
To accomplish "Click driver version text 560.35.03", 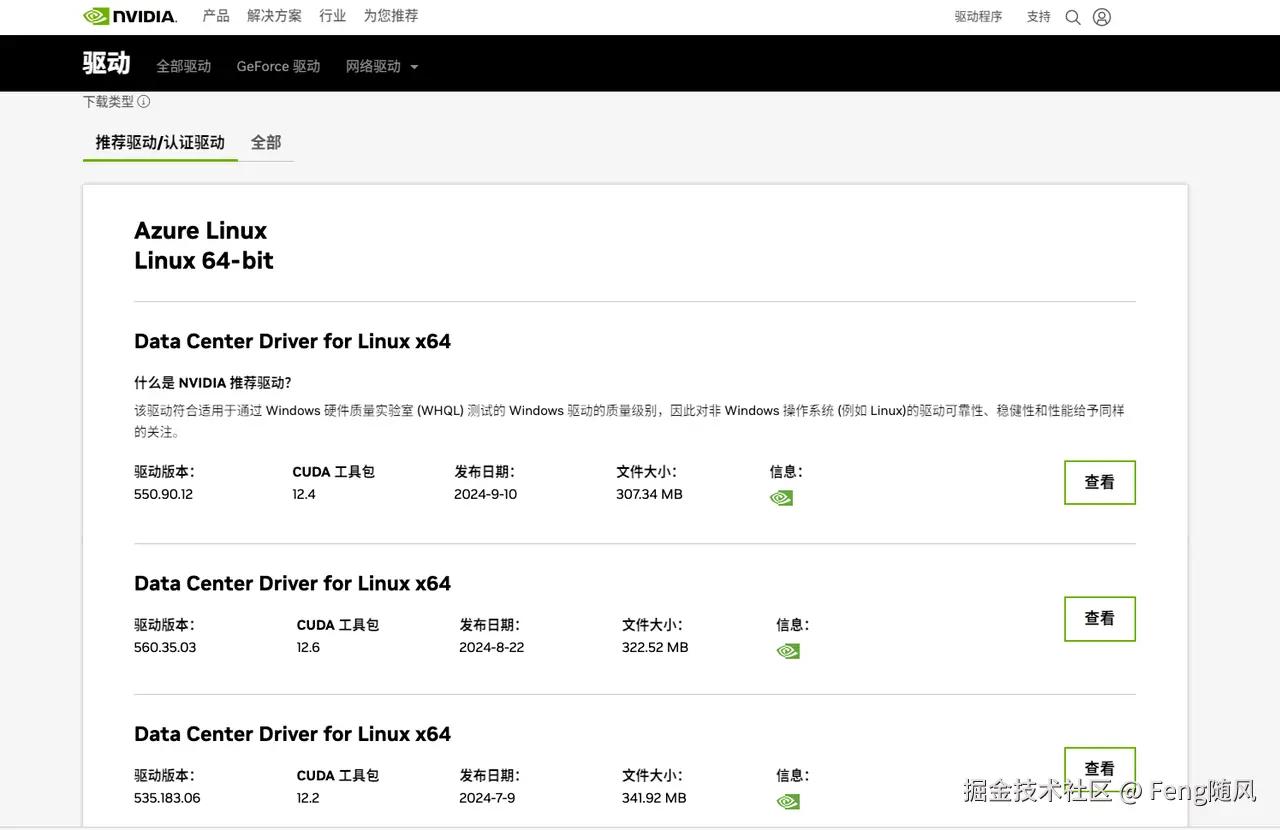I will tap(165, 647).
